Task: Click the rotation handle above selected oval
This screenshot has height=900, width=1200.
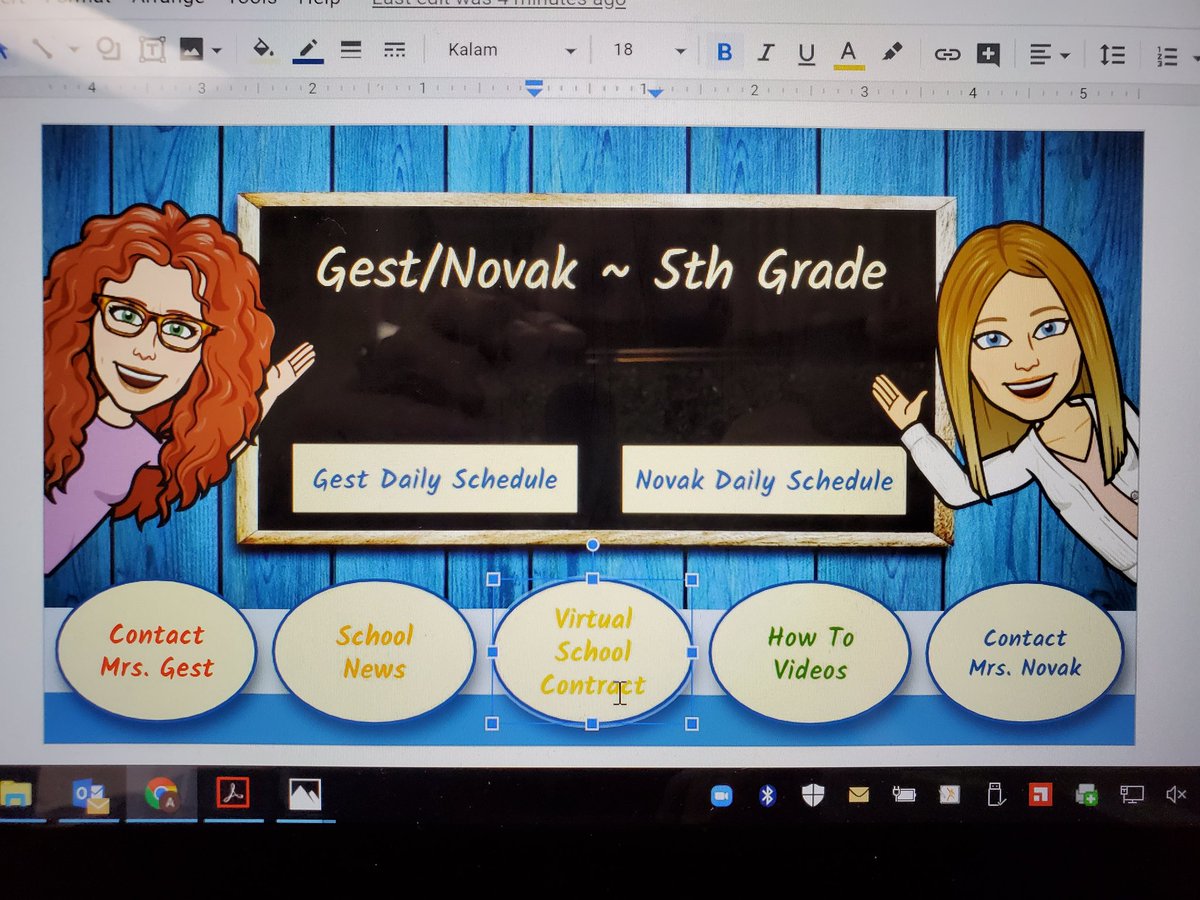Action: pos(592,545)
